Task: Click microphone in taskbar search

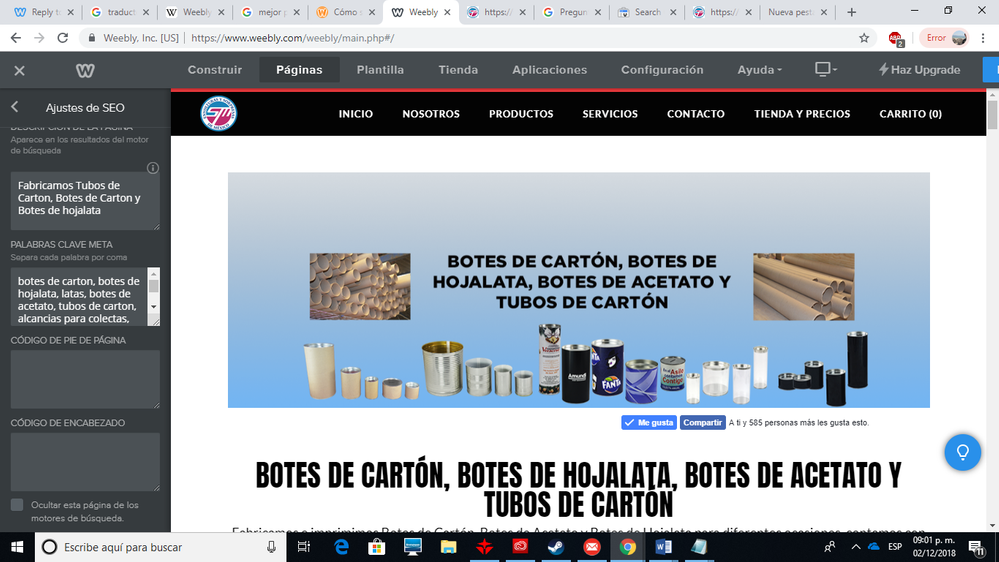Action: (271, 547)
